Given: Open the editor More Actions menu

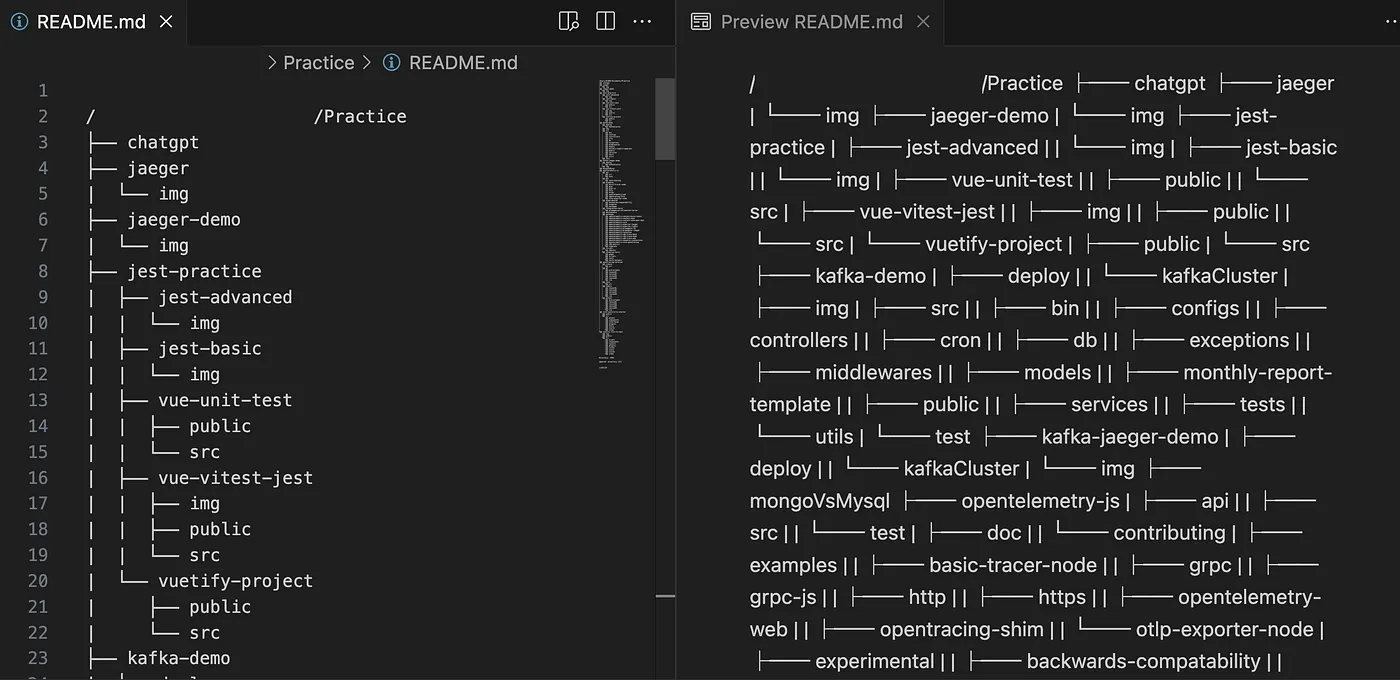Looking at the screenshot, I should pyautogui.click(x=643, y=21).
